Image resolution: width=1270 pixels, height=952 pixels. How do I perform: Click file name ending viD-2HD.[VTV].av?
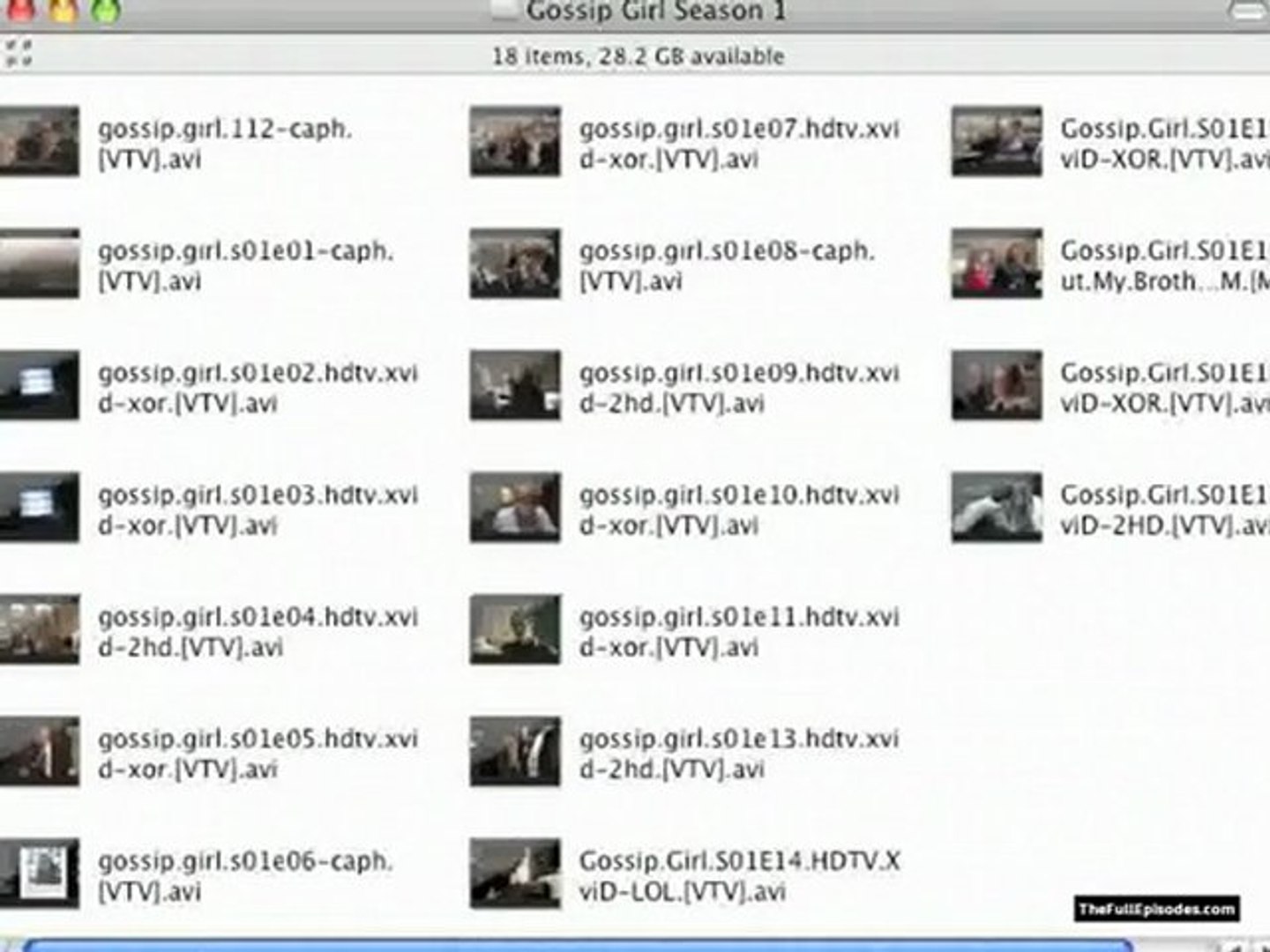[x=1165, y=509]
